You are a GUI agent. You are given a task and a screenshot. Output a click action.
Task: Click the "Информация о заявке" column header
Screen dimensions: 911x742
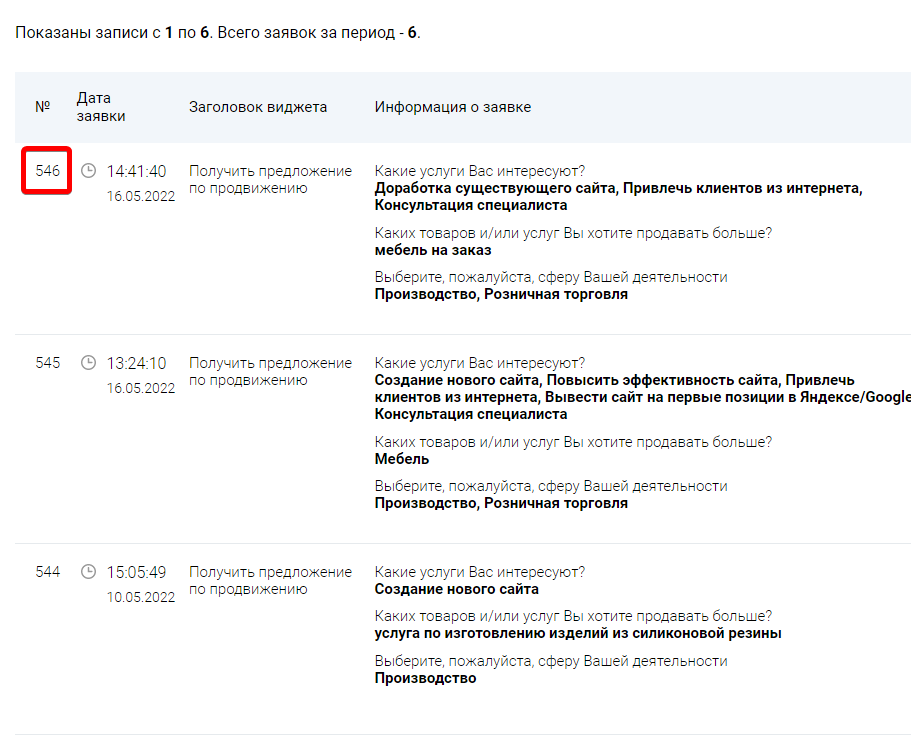(x=452, y=107)
